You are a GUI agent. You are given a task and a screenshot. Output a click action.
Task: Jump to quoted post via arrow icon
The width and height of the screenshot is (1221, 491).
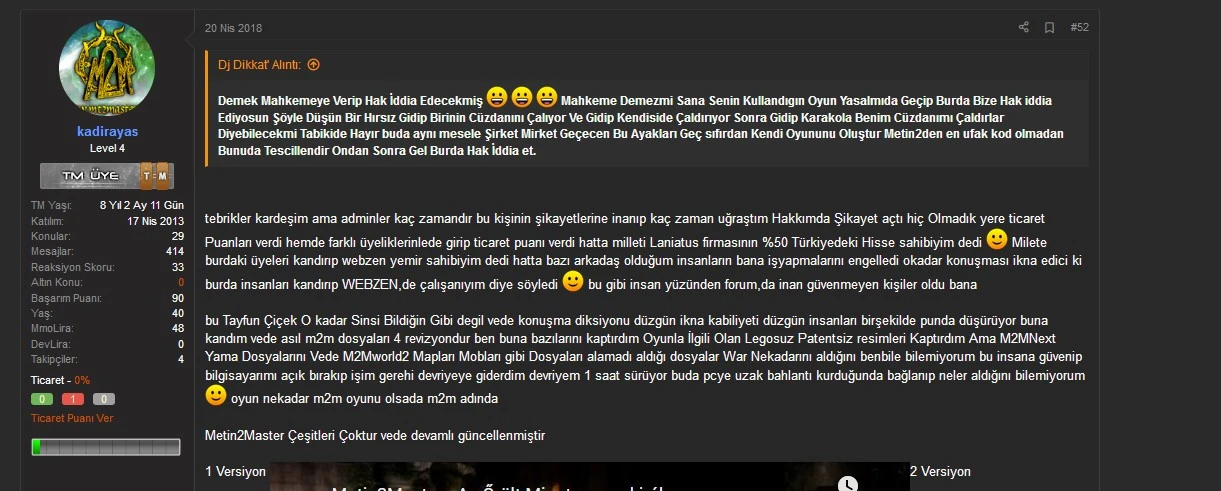pyautogui.click(x=313, y=65)
